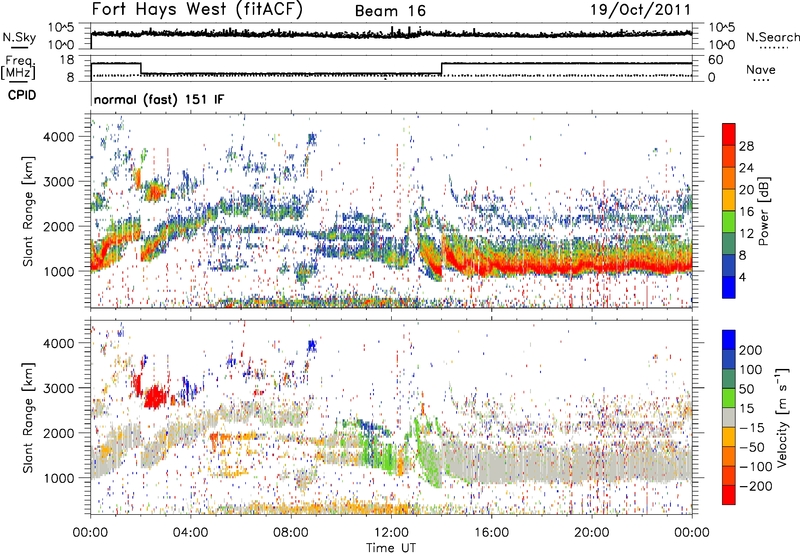The width and height of the screenshot is (800, 554).
Task: Click the '28' tick on power colorbar
Action: [746, 146]
